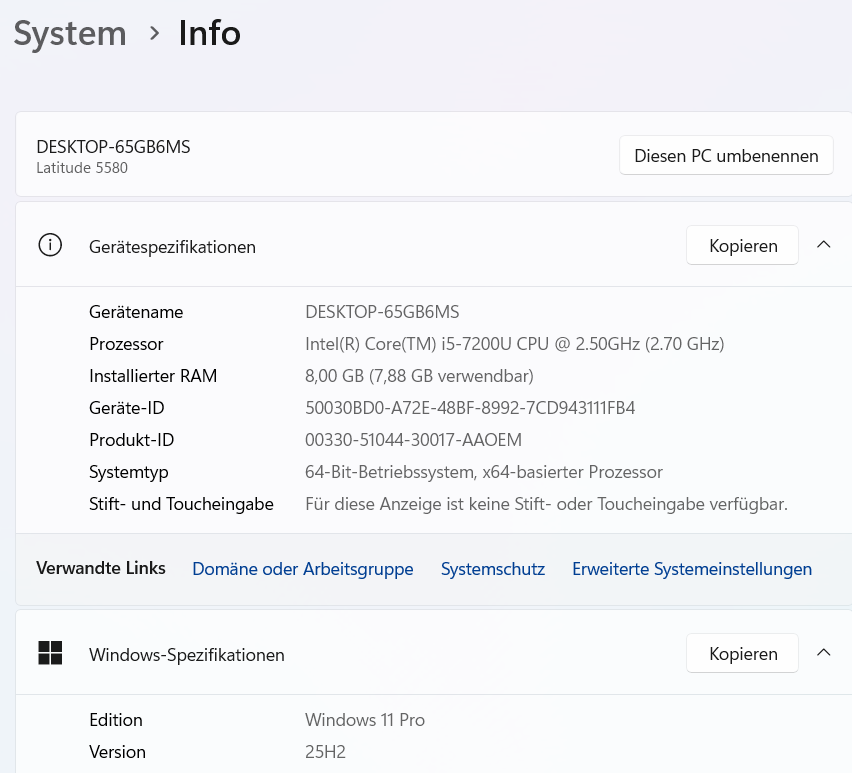Open Domäne oder Arbeitsgruppe link
This screenshot has height=773, width=852.
point(303,569)
